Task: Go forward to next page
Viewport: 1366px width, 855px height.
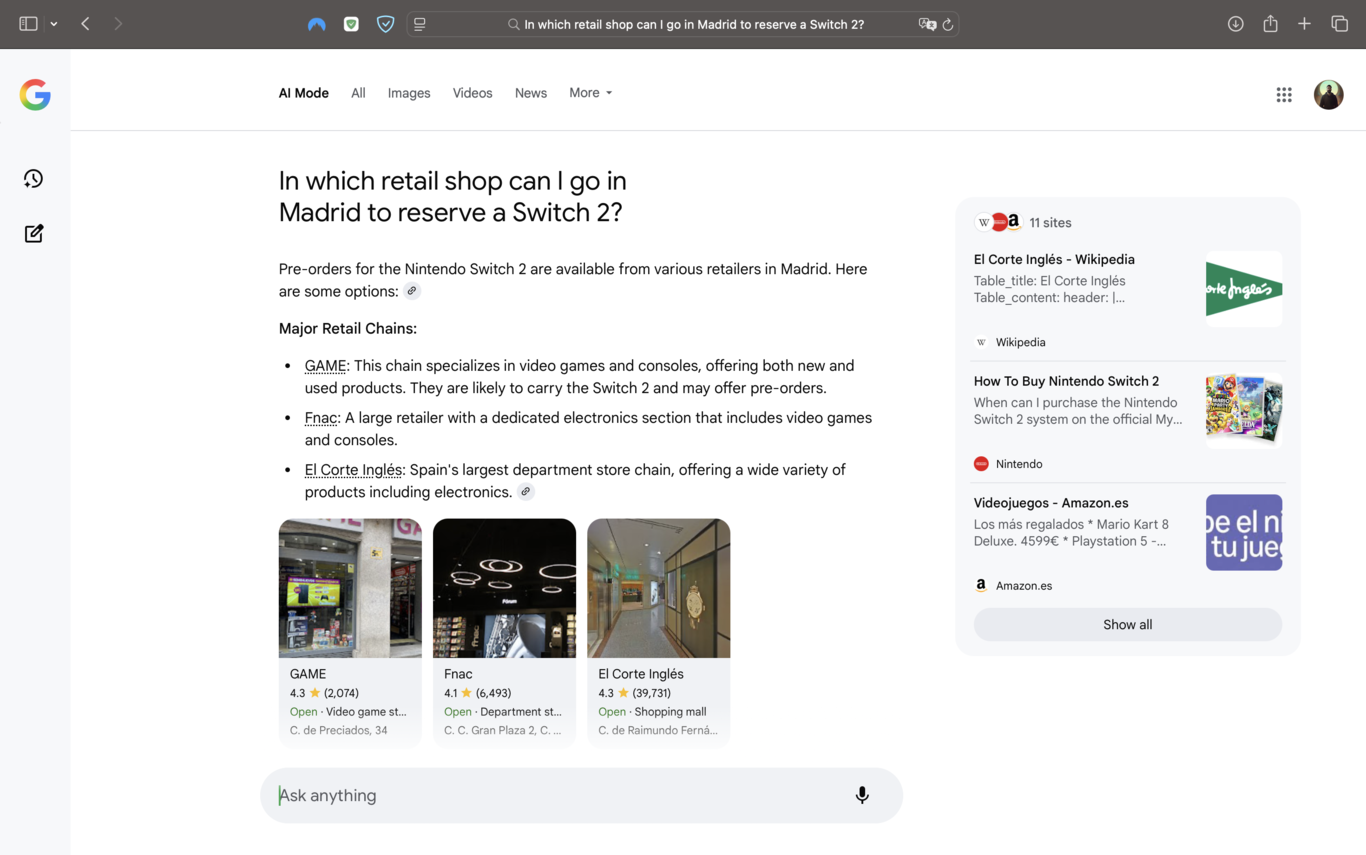Action: 118,24
